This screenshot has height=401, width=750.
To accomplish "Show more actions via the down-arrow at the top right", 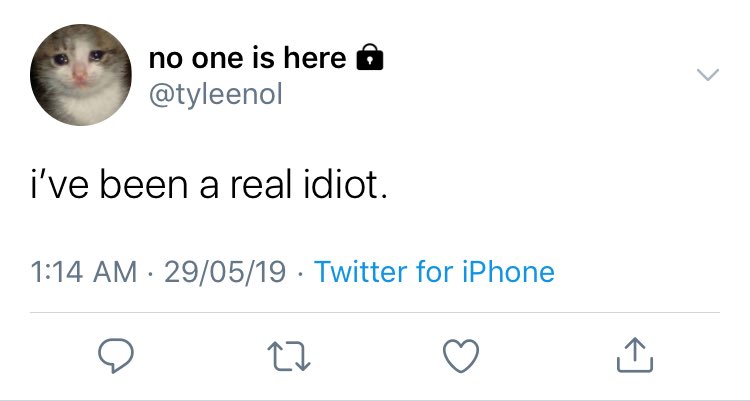I will [707, 75].
